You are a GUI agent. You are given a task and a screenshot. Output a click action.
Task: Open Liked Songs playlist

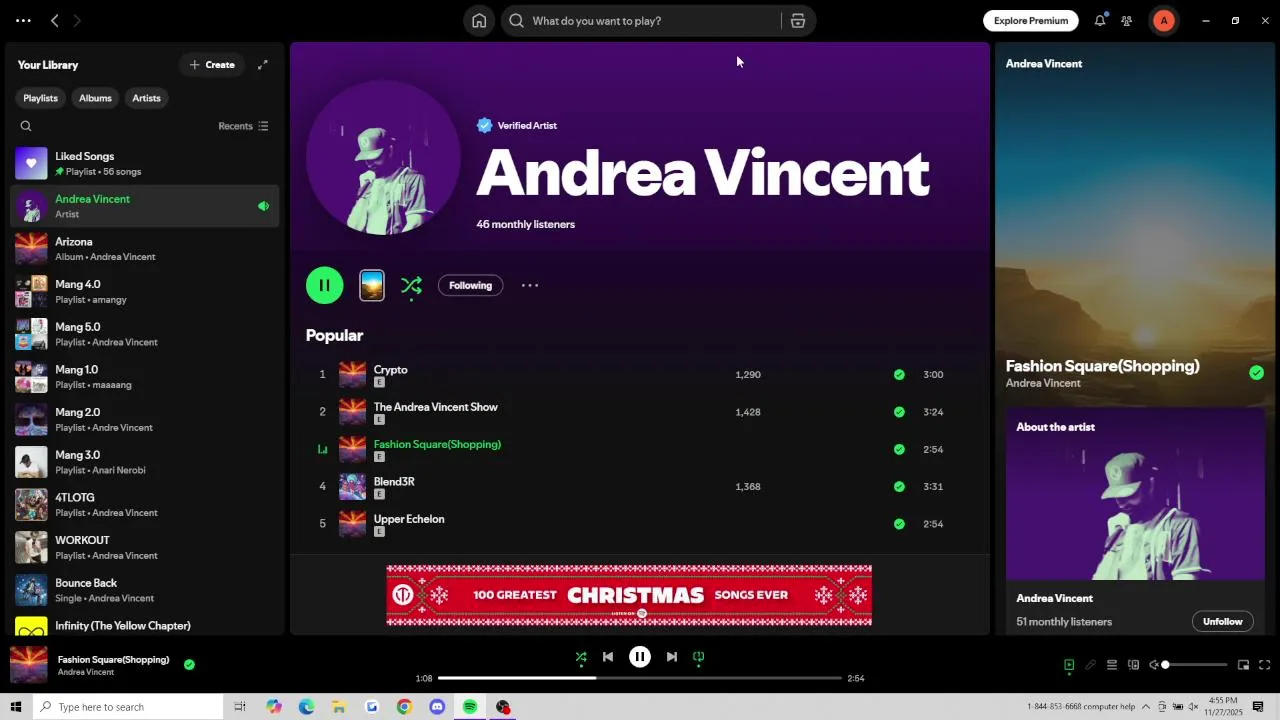[x=146, y=163]
